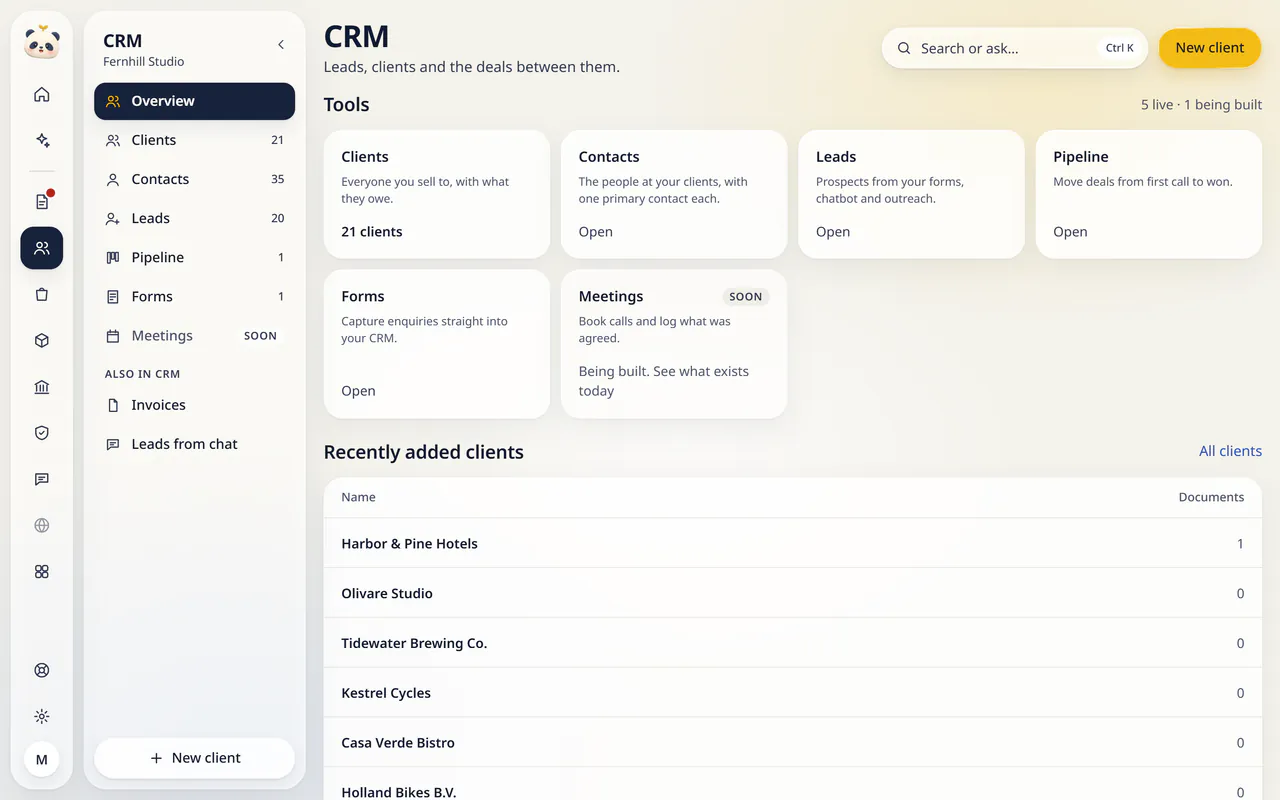Open the Forms tool card

[437, 344]
